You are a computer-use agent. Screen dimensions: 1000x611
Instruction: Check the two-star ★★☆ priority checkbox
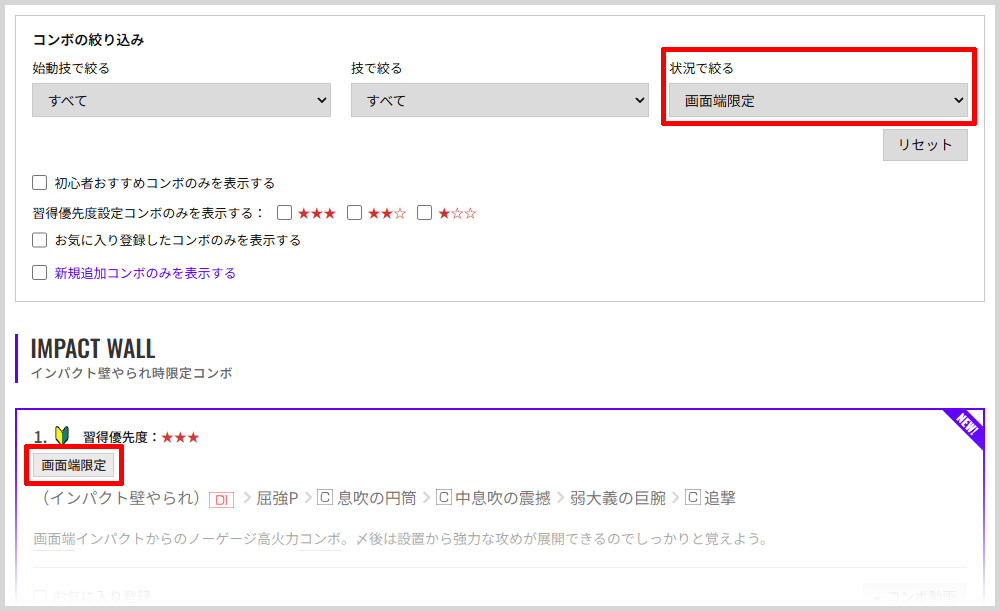355,212
